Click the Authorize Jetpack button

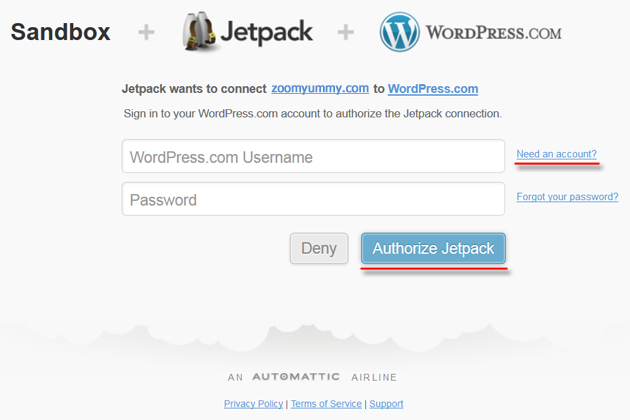tap(433, 248)
